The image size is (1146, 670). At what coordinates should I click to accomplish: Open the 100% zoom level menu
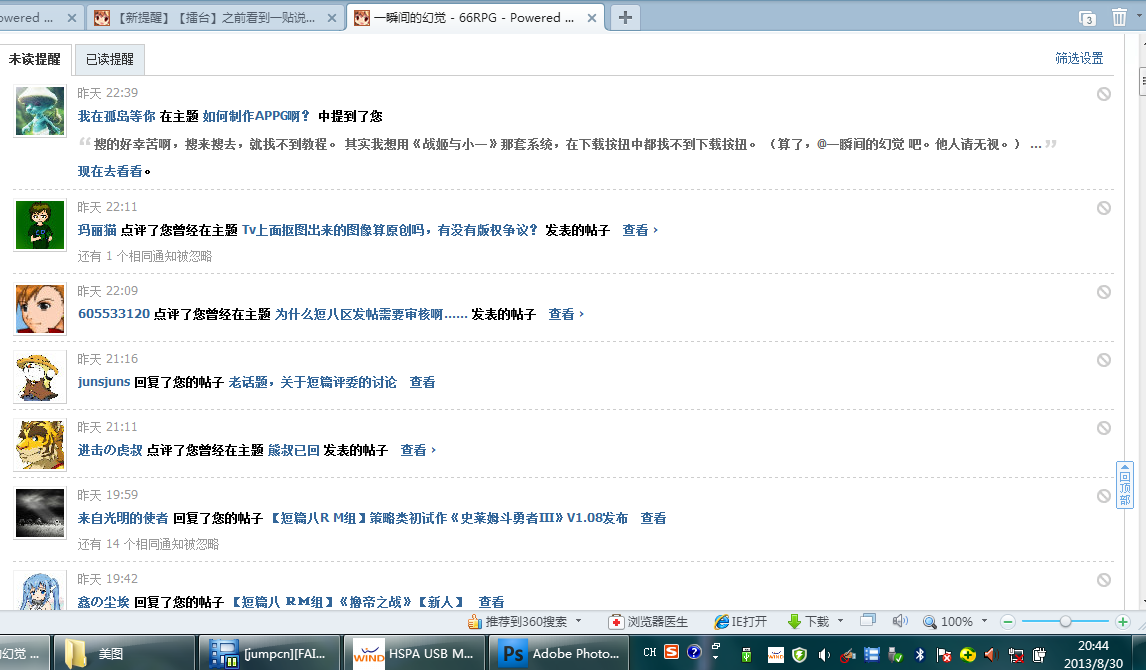coord(955,622)
